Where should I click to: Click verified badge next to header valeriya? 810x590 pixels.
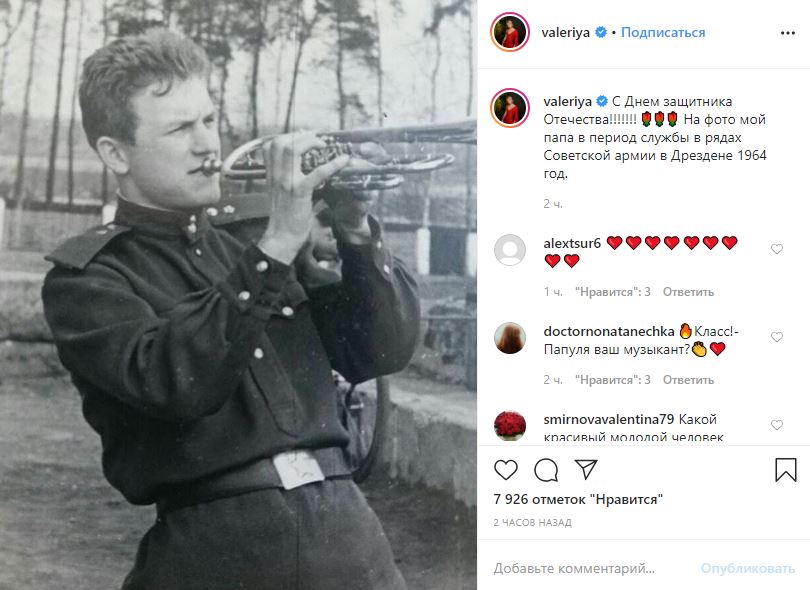point(601,33)
